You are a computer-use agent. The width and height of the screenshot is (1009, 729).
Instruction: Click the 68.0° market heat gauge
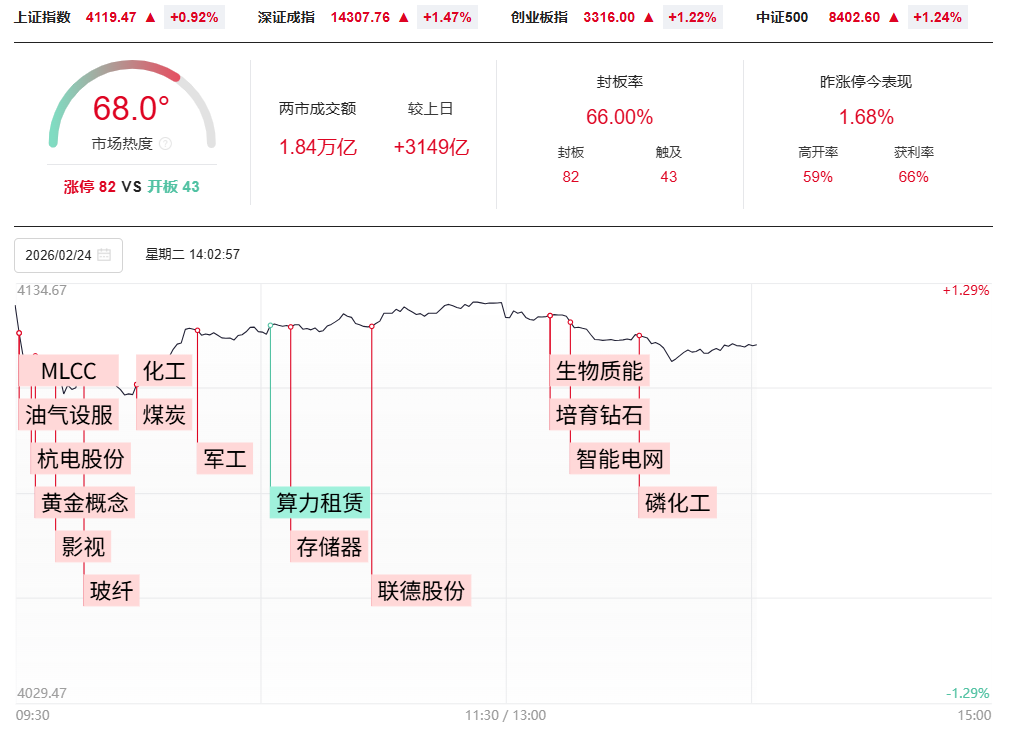(x=131, y=108)
